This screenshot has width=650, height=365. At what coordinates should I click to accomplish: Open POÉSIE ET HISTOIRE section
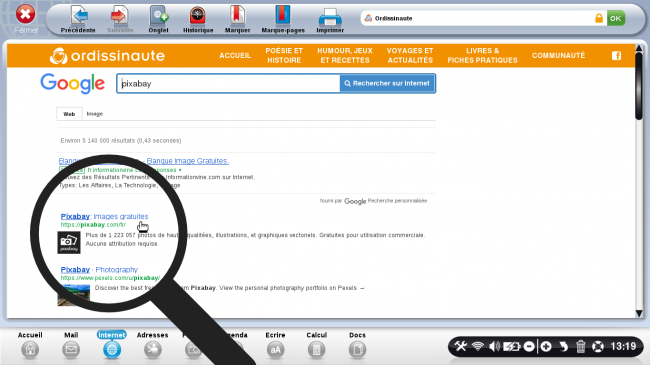pos(284,56)
